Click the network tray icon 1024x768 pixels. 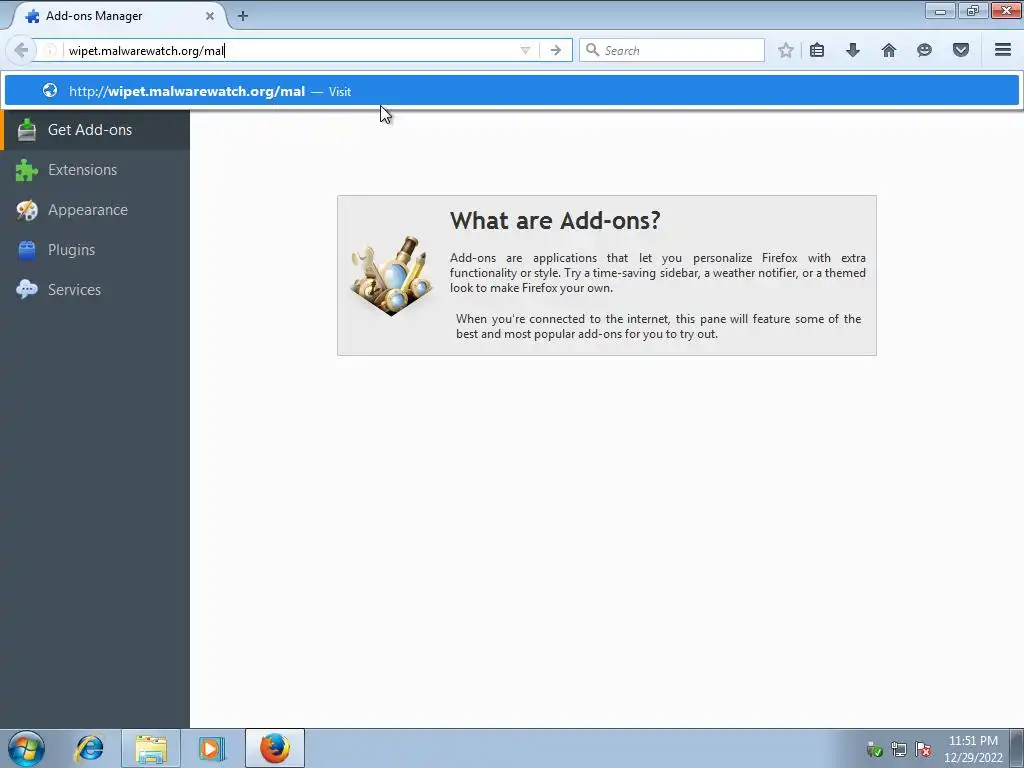pos(899,749)
